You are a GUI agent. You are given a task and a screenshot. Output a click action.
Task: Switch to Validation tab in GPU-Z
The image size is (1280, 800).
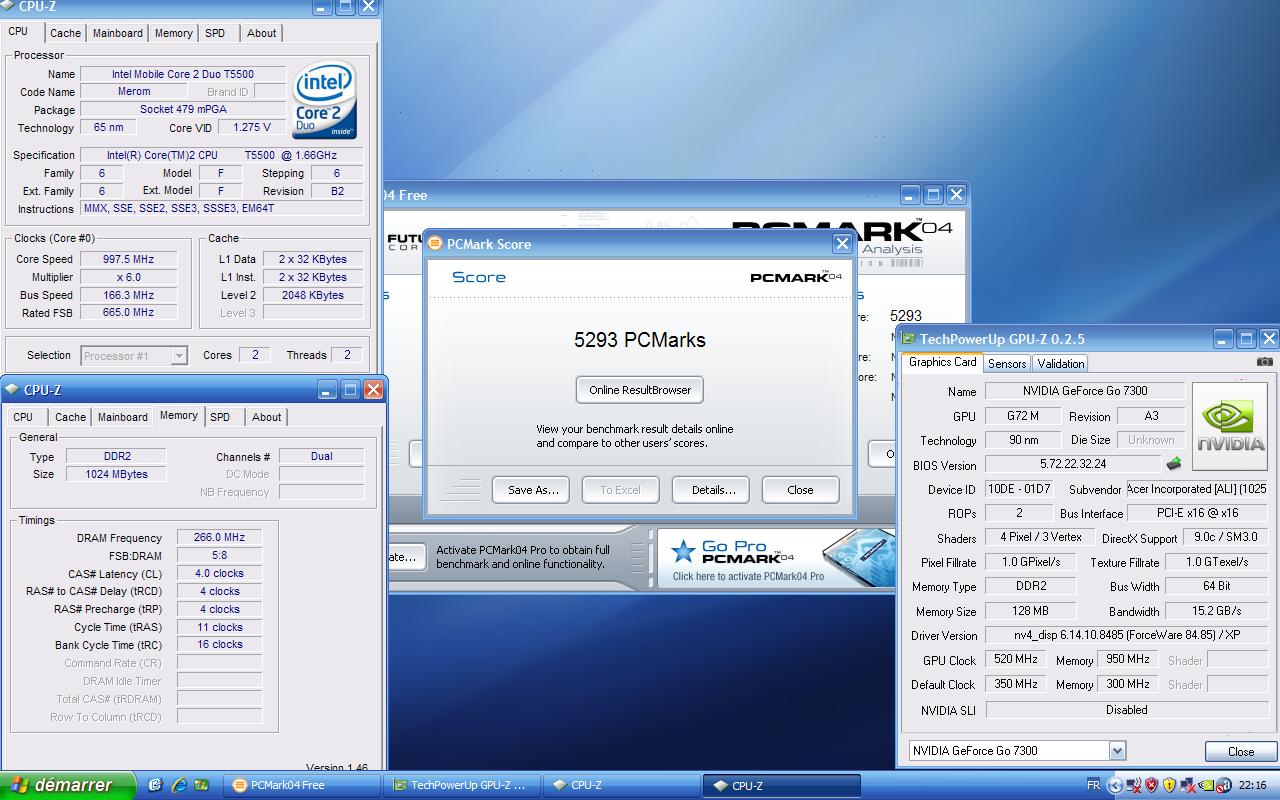pyautogui.click(x=1060, y=364)
